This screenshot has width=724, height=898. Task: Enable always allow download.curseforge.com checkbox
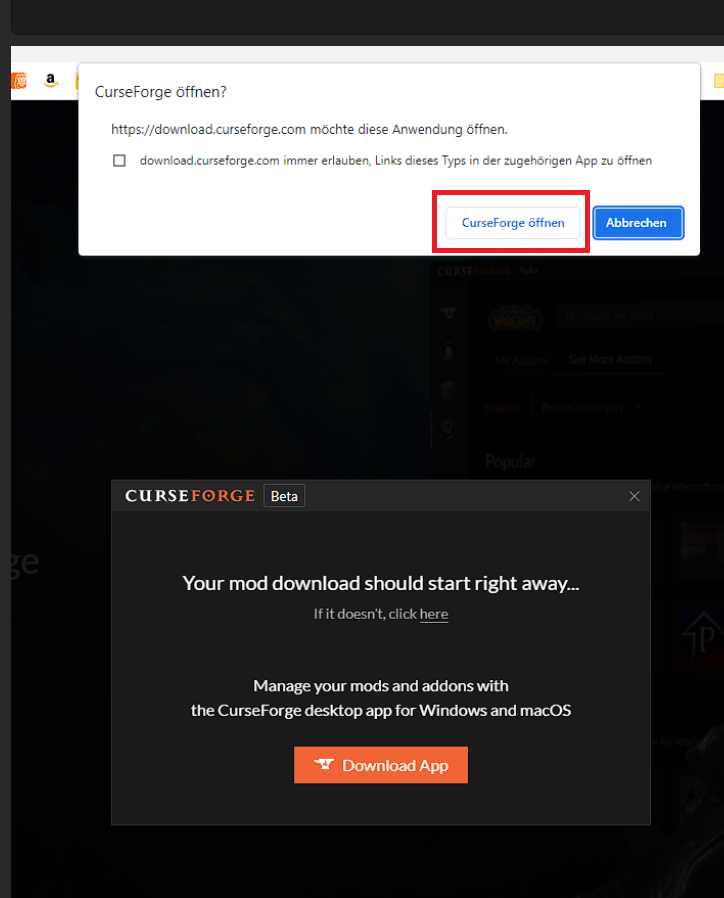tap(119, 160)
